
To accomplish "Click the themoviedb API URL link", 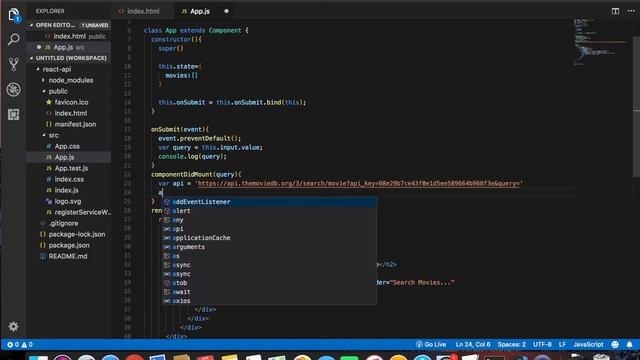I will (358, 183).
